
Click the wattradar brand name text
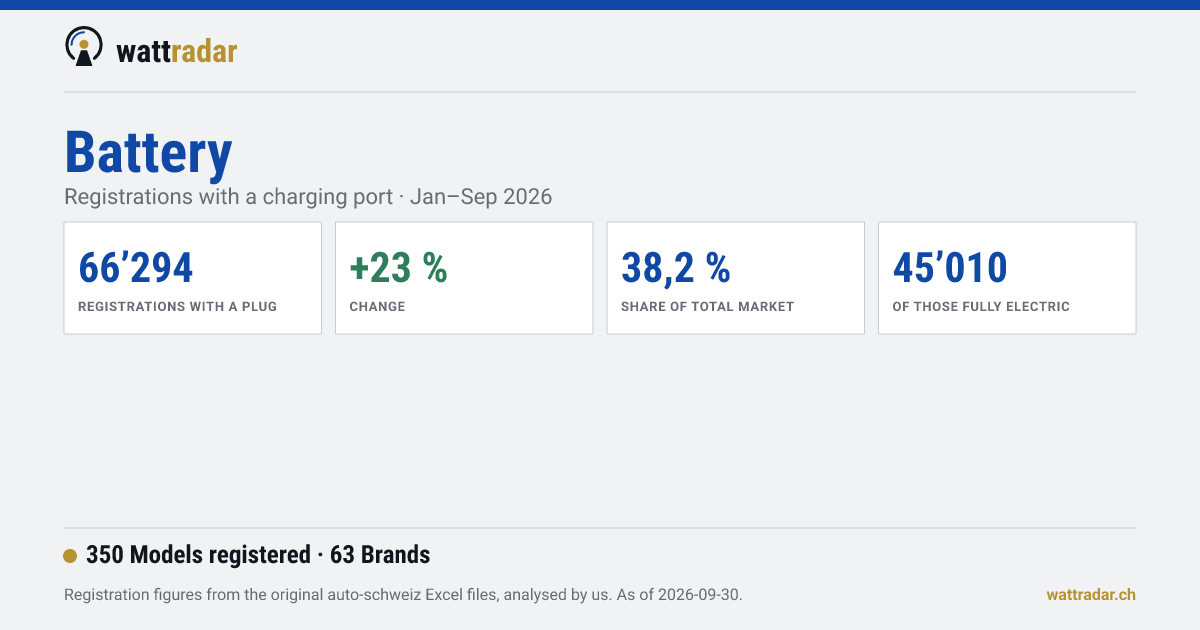click(x=177, y=51)
